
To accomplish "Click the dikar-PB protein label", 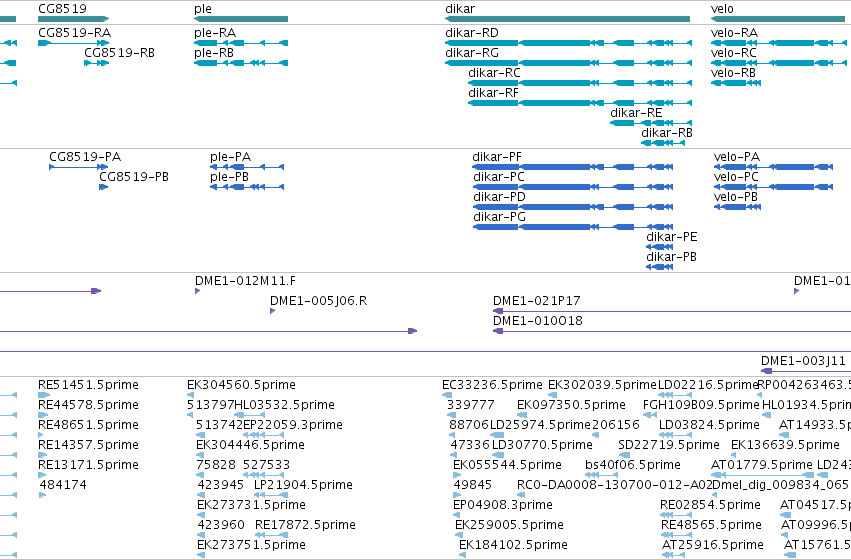I will pos(671,257).
